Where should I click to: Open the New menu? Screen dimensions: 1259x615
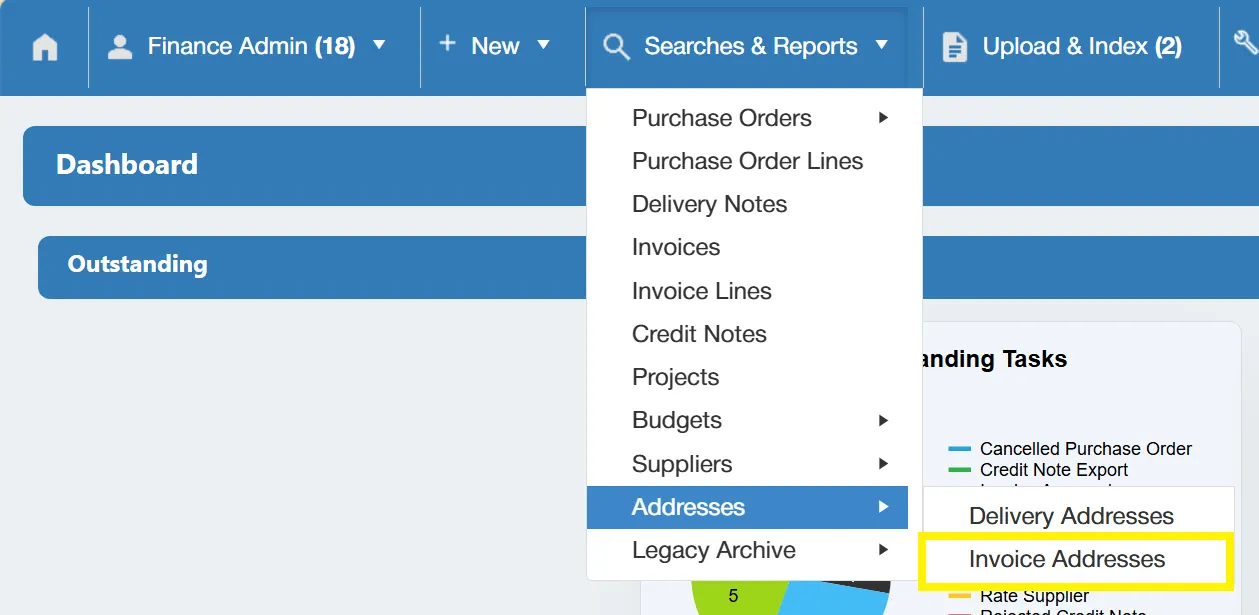coord(503,47)
